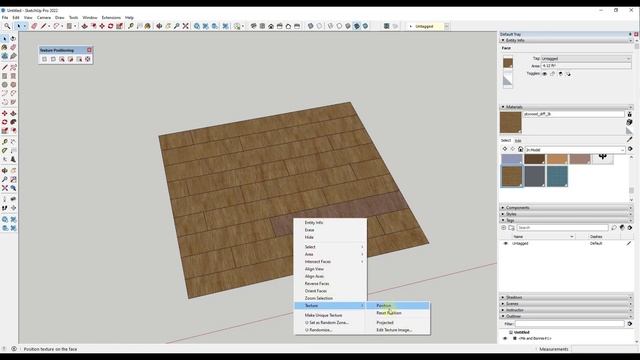Toggle receive shadows in Entity Info
Viewport: 640px width, 360px height.
click(560, 74)
